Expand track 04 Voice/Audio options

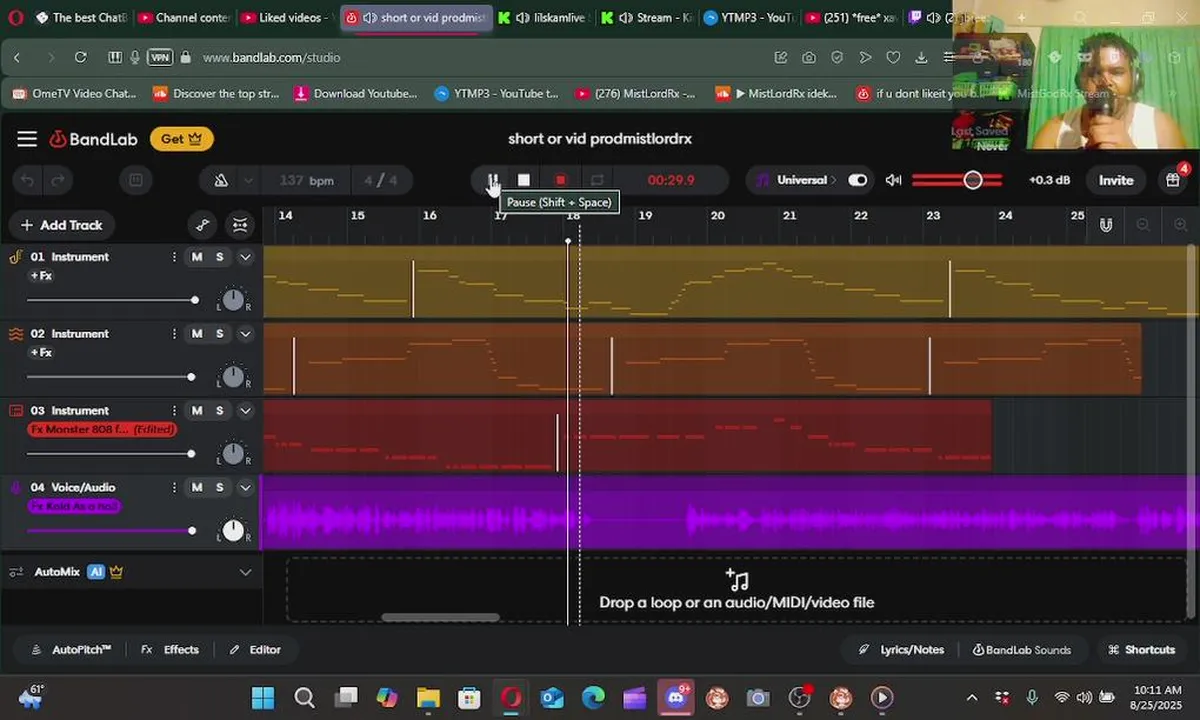click(245, 488)
